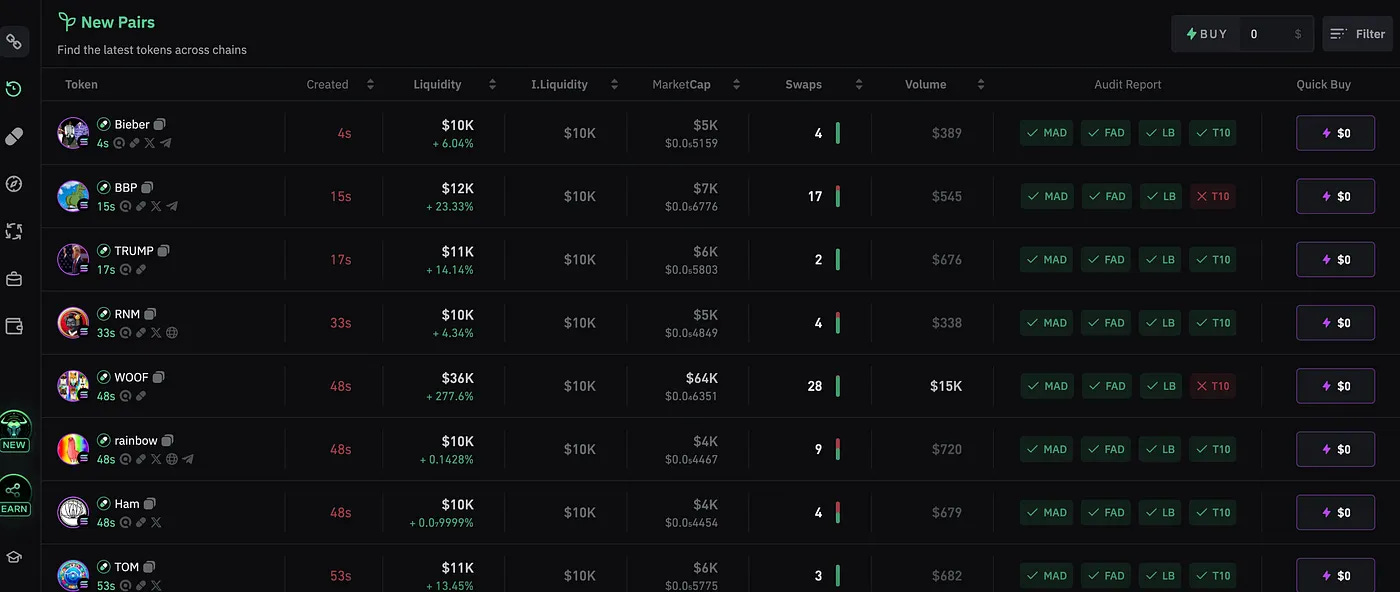This screenshot has height=592, width=1400.
Task: Sort the Liquidity column using its sort arrows
Action: coord(492,84)
